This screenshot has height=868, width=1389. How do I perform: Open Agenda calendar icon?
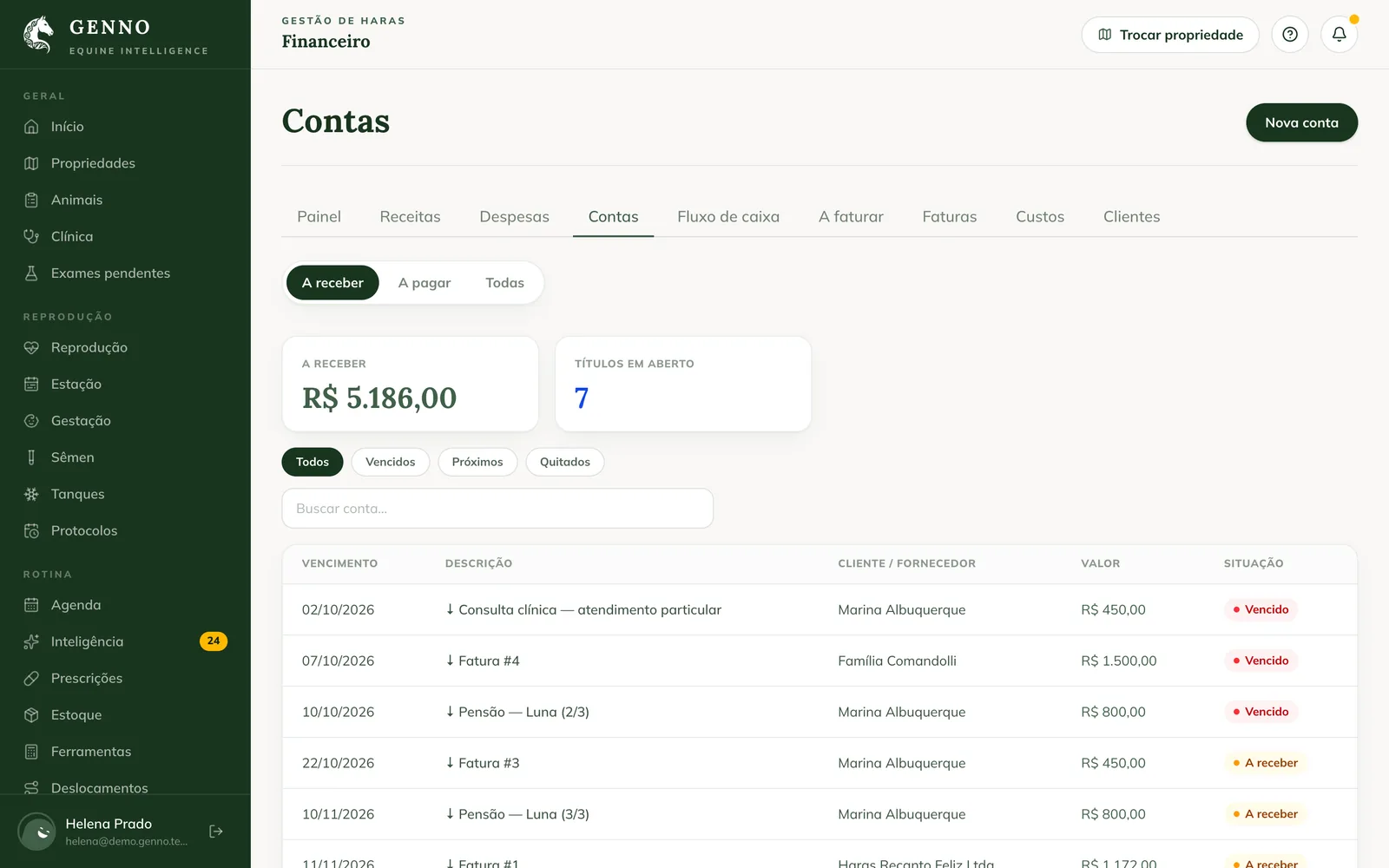coord(31,605)
